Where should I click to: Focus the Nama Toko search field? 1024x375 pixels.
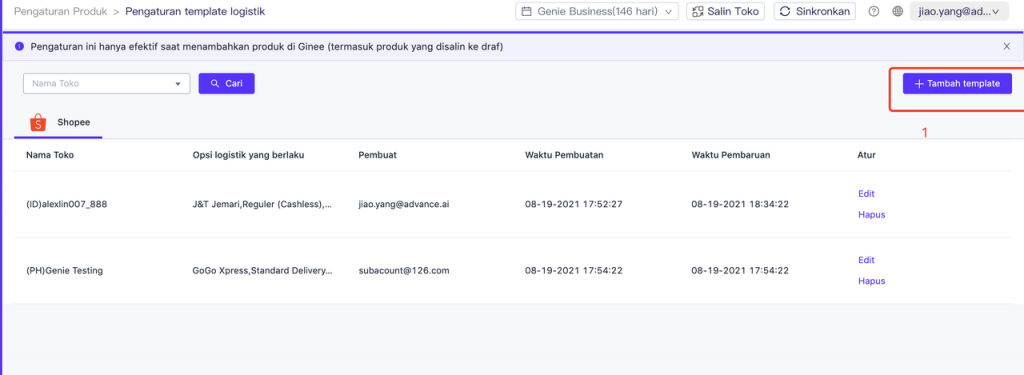[106, 84]
